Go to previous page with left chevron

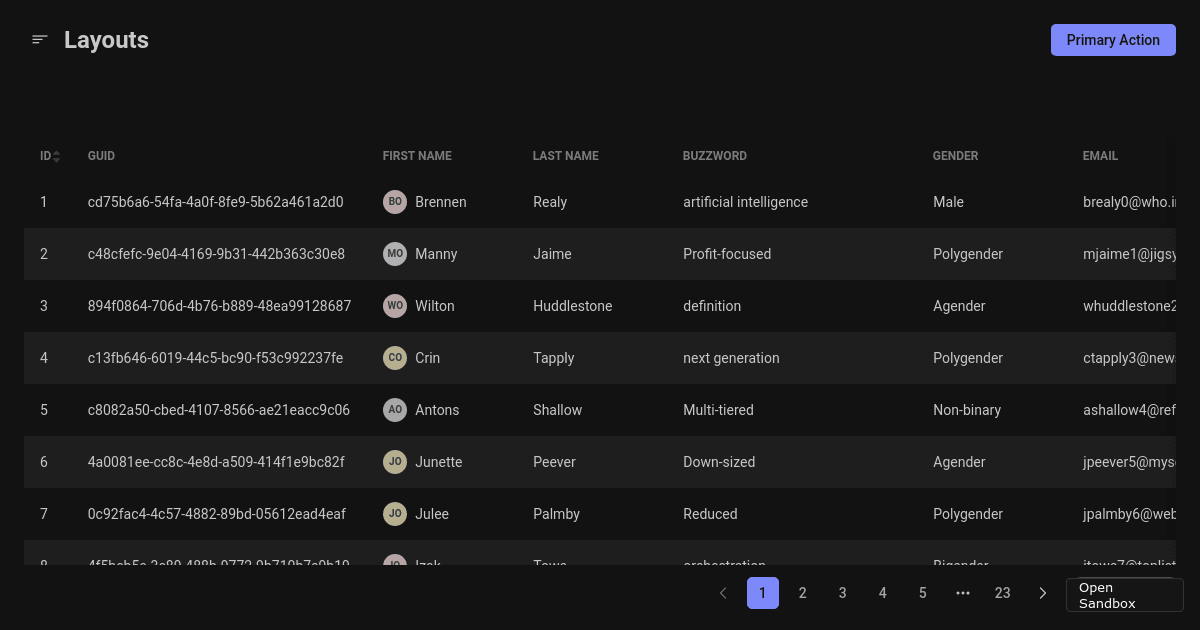click(722, 592)
